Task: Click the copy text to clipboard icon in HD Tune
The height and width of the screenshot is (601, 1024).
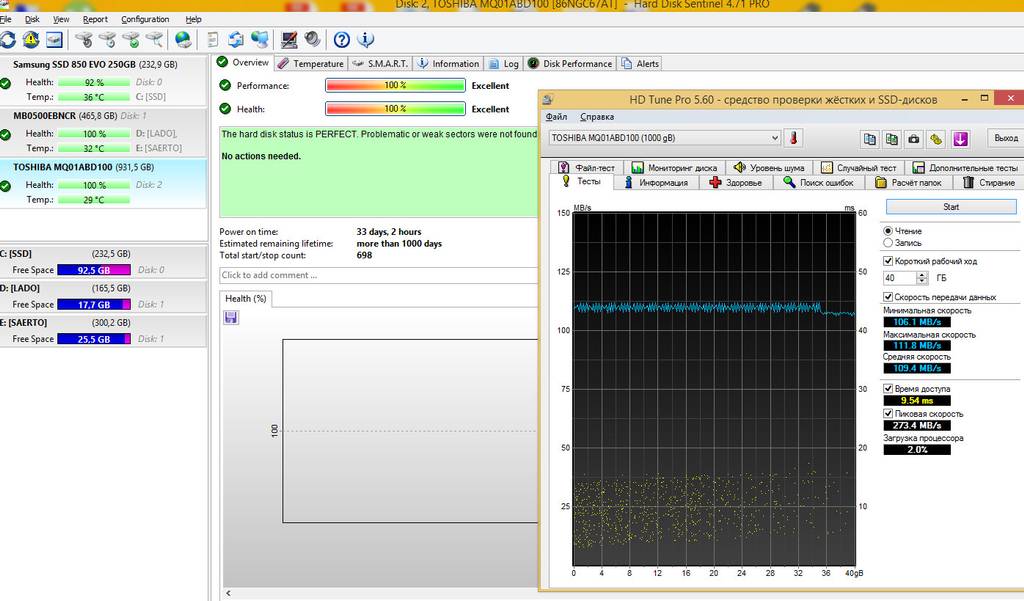Action: (870, 138)
